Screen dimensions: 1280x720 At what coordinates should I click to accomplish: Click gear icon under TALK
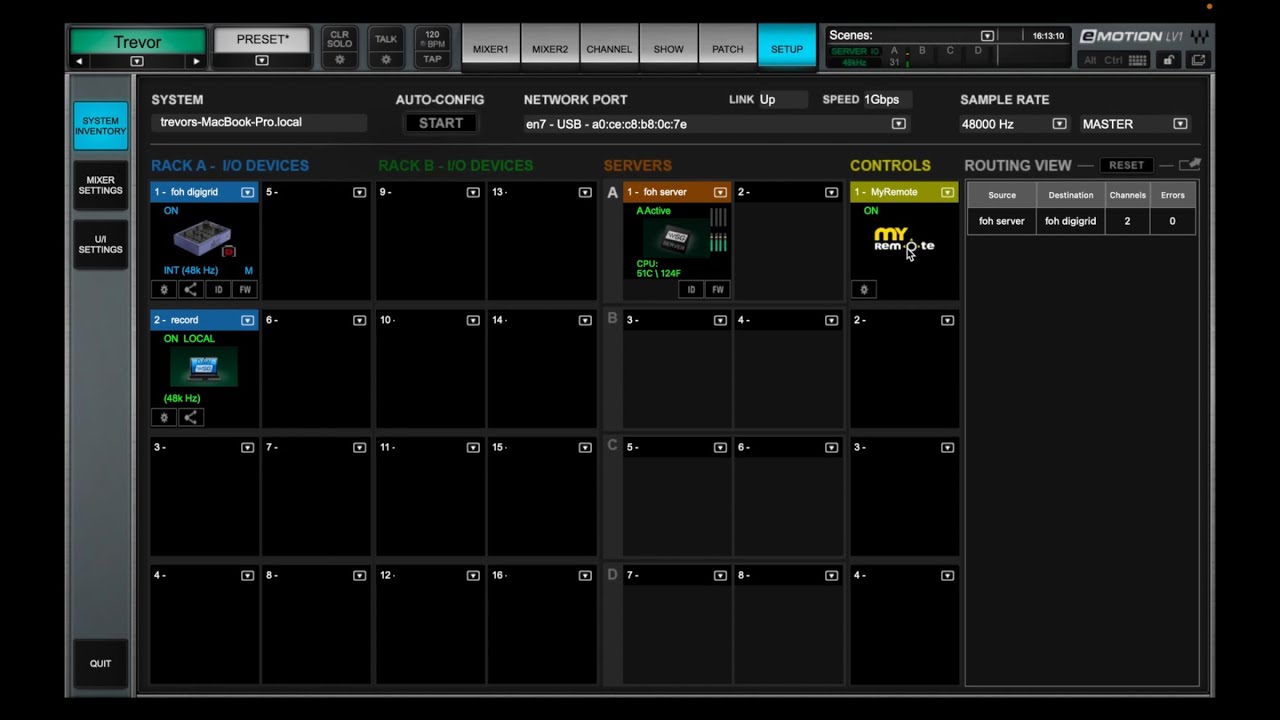pyautogui.click(x=386, y=59)
